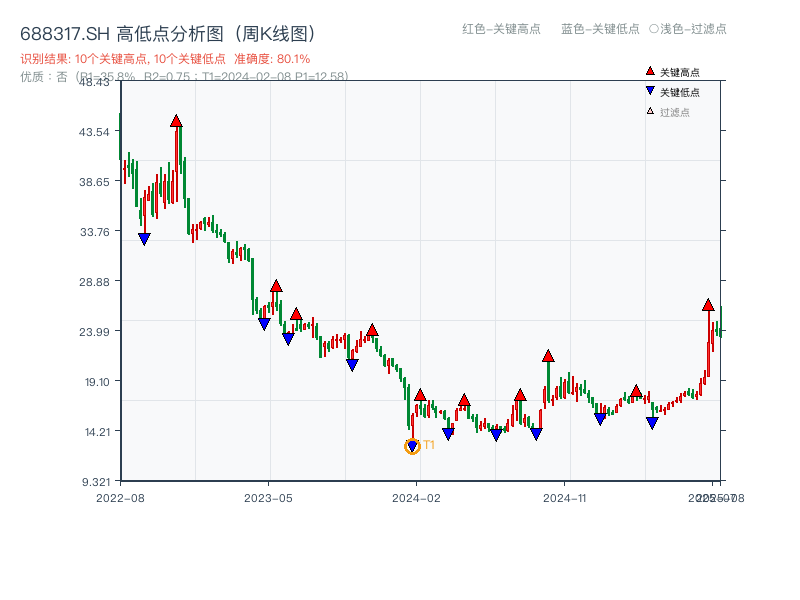
Task: Click the 2024-11 x-axis date label
Action: point(565,497)
